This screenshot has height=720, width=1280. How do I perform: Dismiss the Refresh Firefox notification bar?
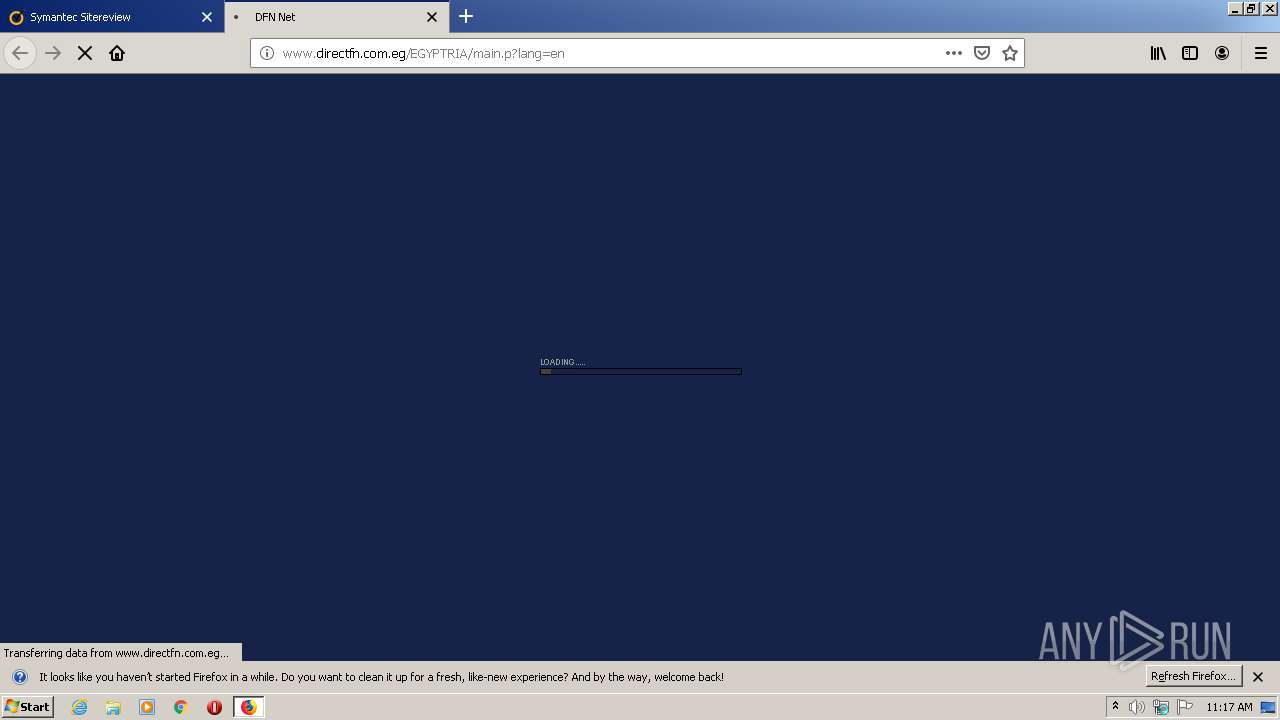click(1258, 677)
